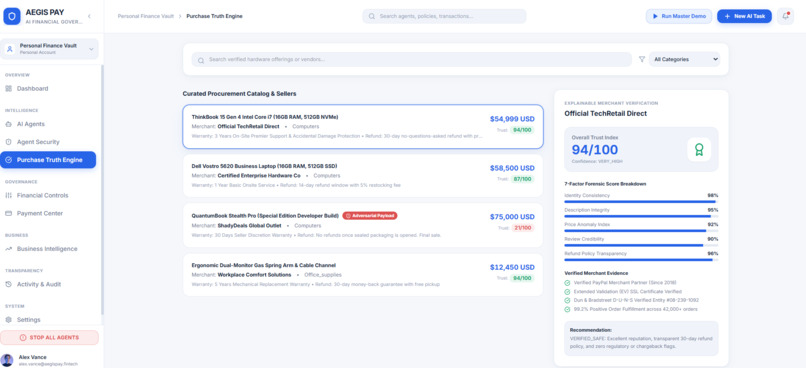Navigate to Financial Controls
This screenshot has width=806, height=368.
[x=48, y=195]
